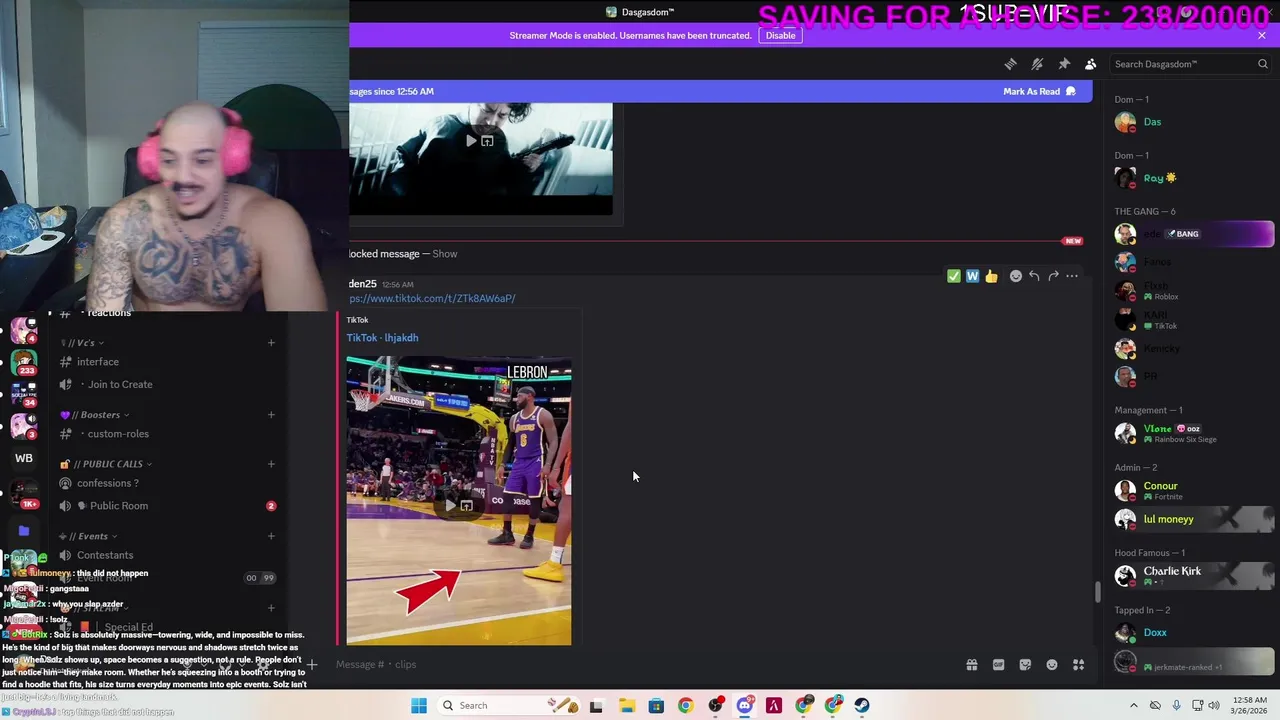Open More options for the message

[x=1072, y=276]
